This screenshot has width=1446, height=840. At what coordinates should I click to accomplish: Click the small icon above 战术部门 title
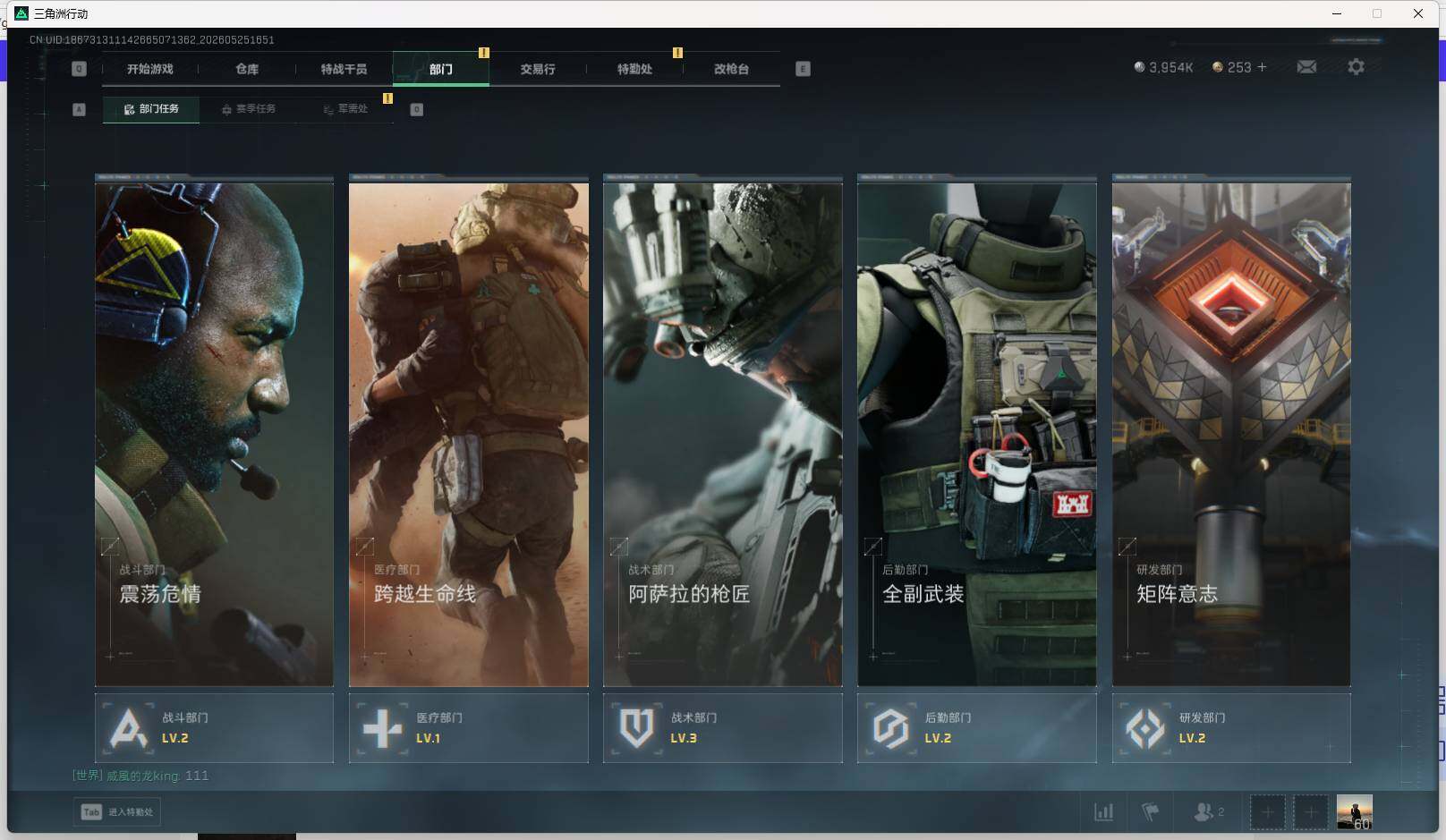click(618, 546)
